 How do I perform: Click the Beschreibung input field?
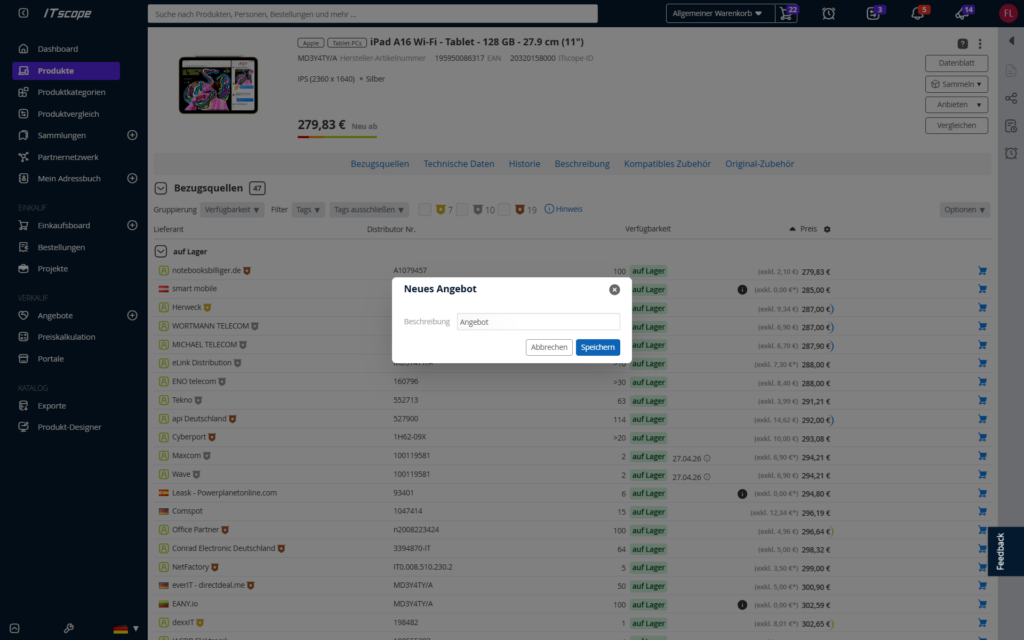(538, 322)
